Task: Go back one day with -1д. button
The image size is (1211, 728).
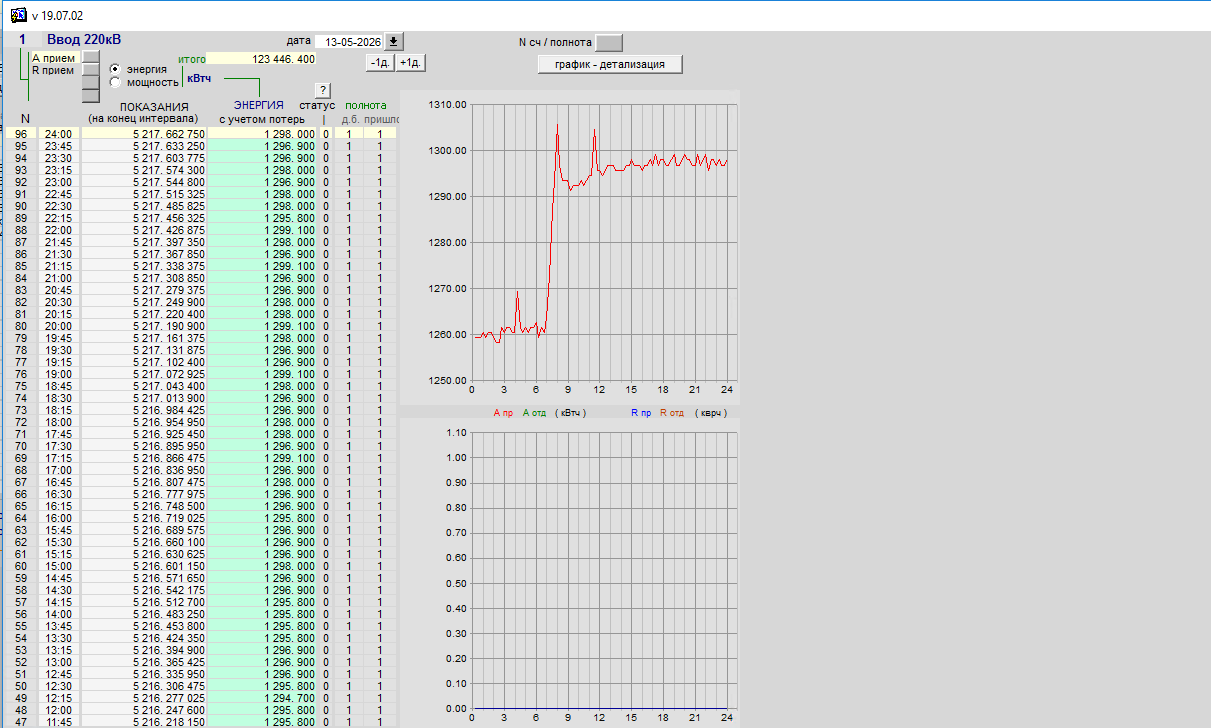Action: [x=380, y=62]
